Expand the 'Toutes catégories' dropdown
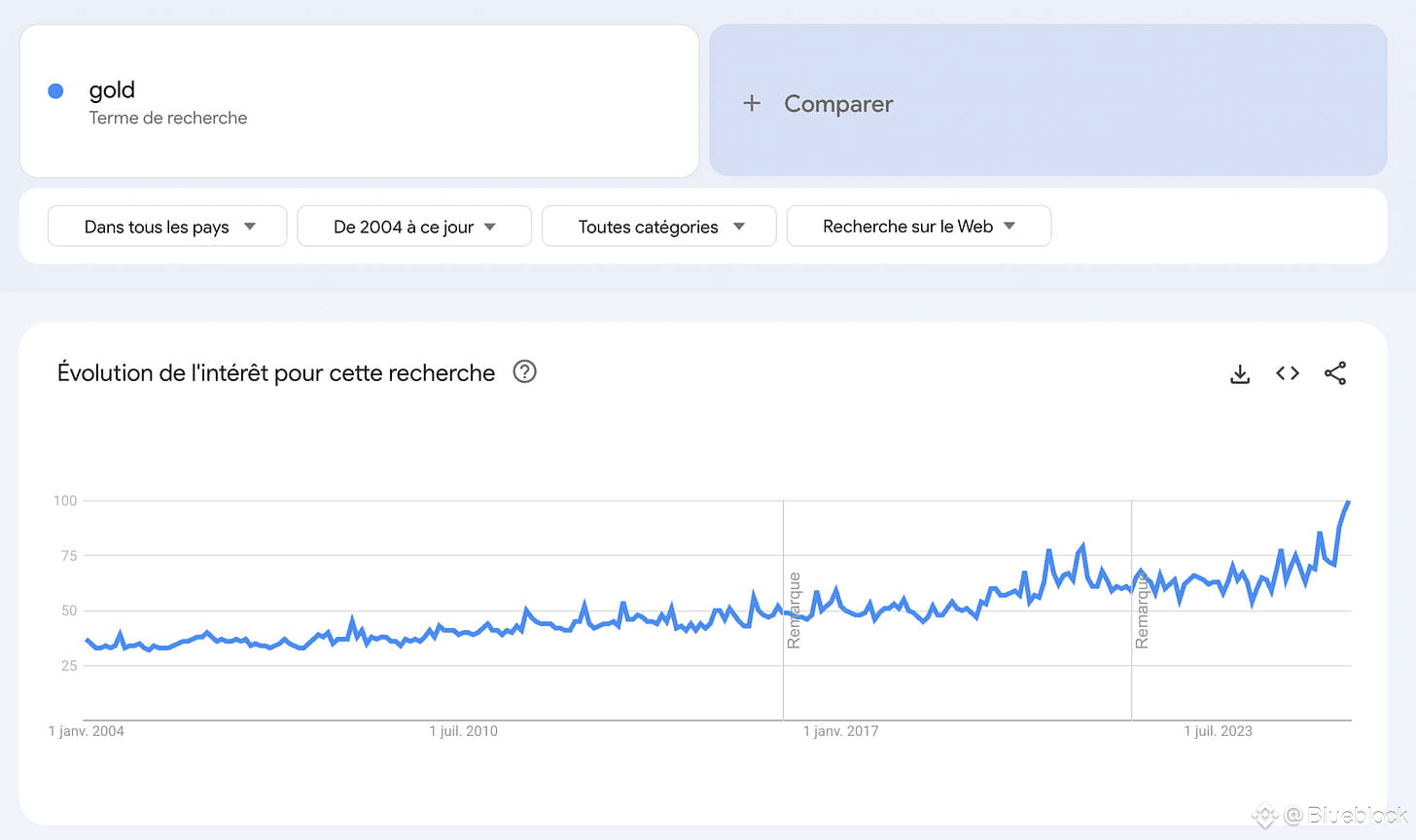The width and height of the screenshot is (1416, 840). tap(659, 227)
